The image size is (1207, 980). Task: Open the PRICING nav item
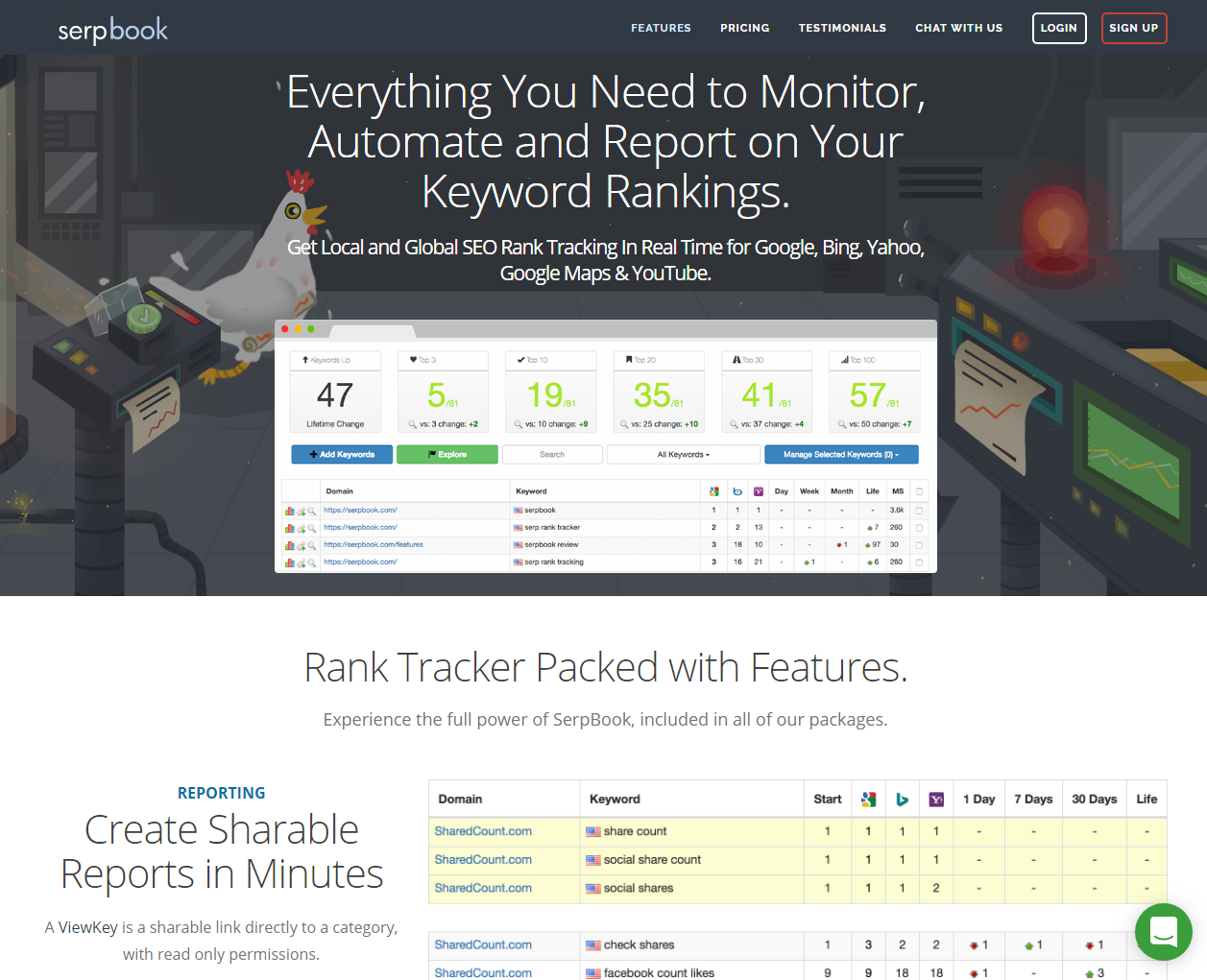[x=745, y=28]
